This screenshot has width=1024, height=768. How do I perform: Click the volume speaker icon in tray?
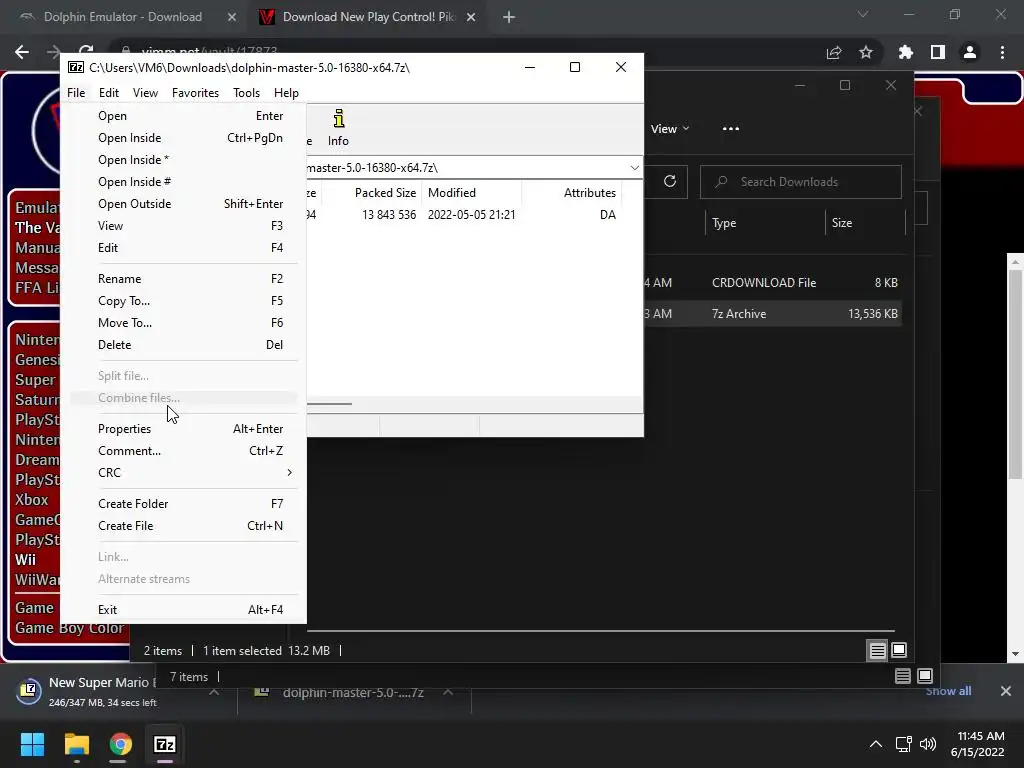[927, 744]
